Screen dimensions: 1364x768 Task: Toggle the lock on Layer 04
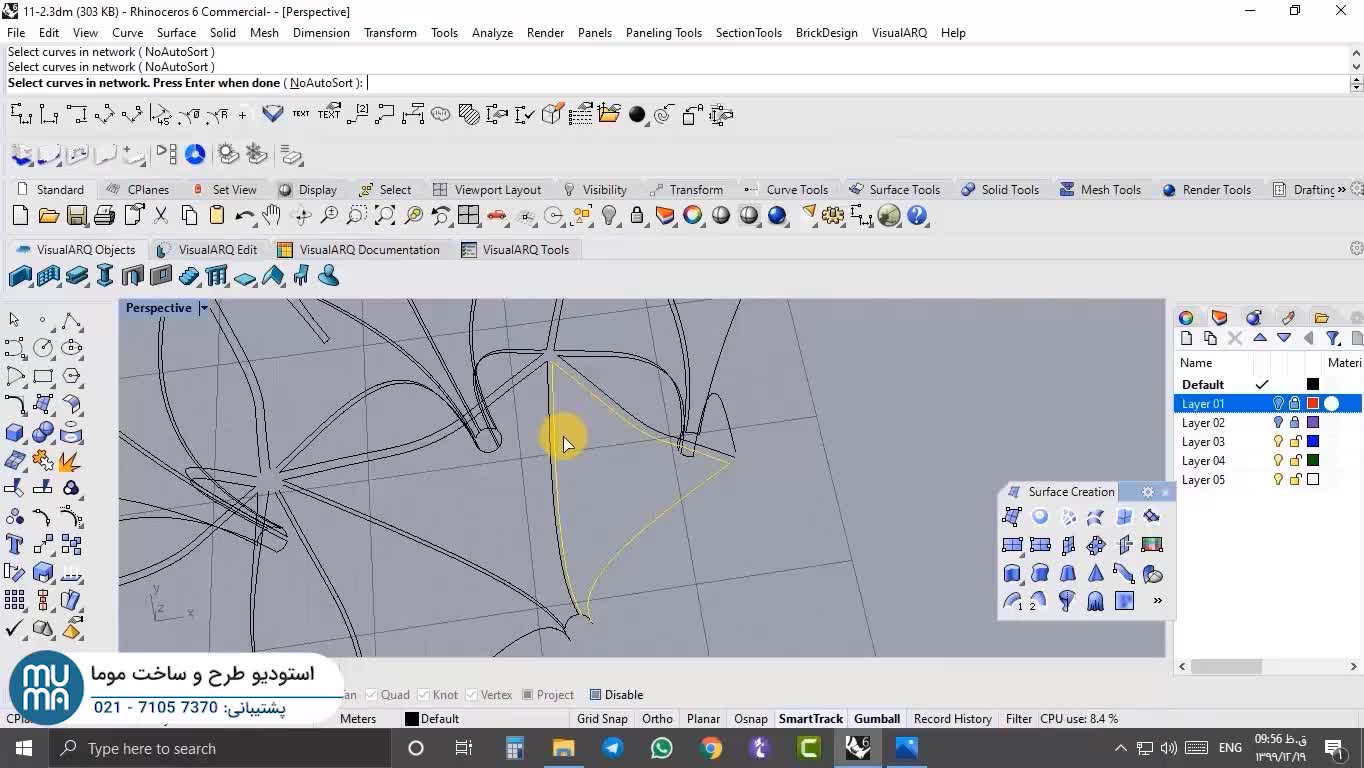pos(1295,461)
